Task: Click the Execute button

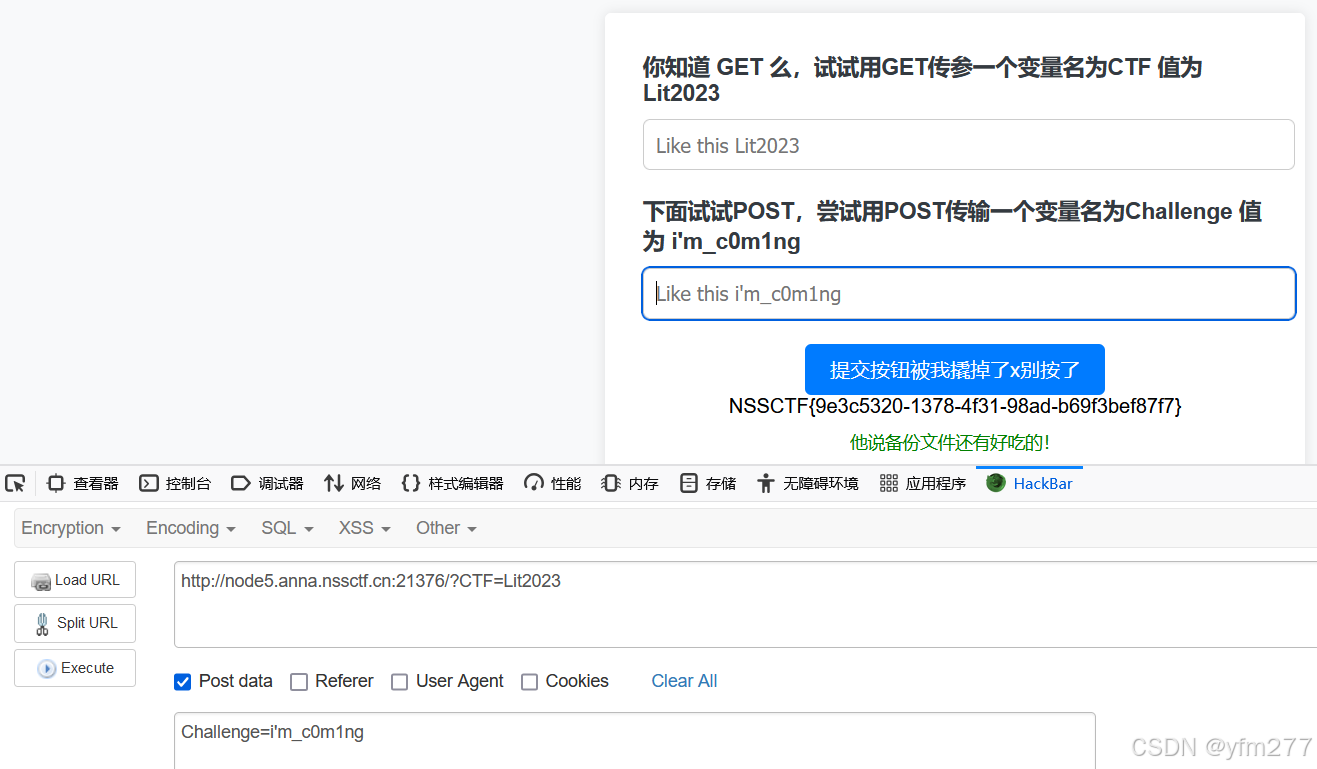Action: pos(75,668)
